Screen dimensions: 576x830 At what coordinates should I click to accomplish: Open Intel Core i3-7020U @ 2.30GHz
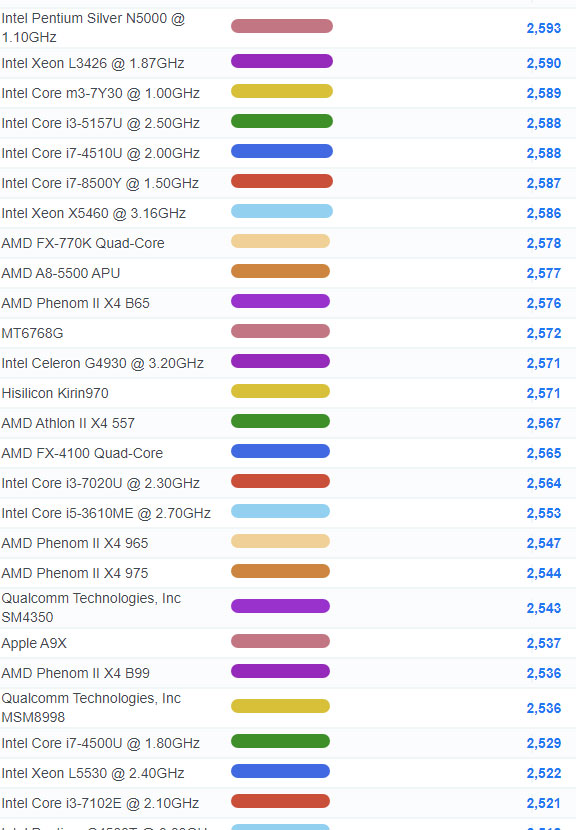click(101, 483)
